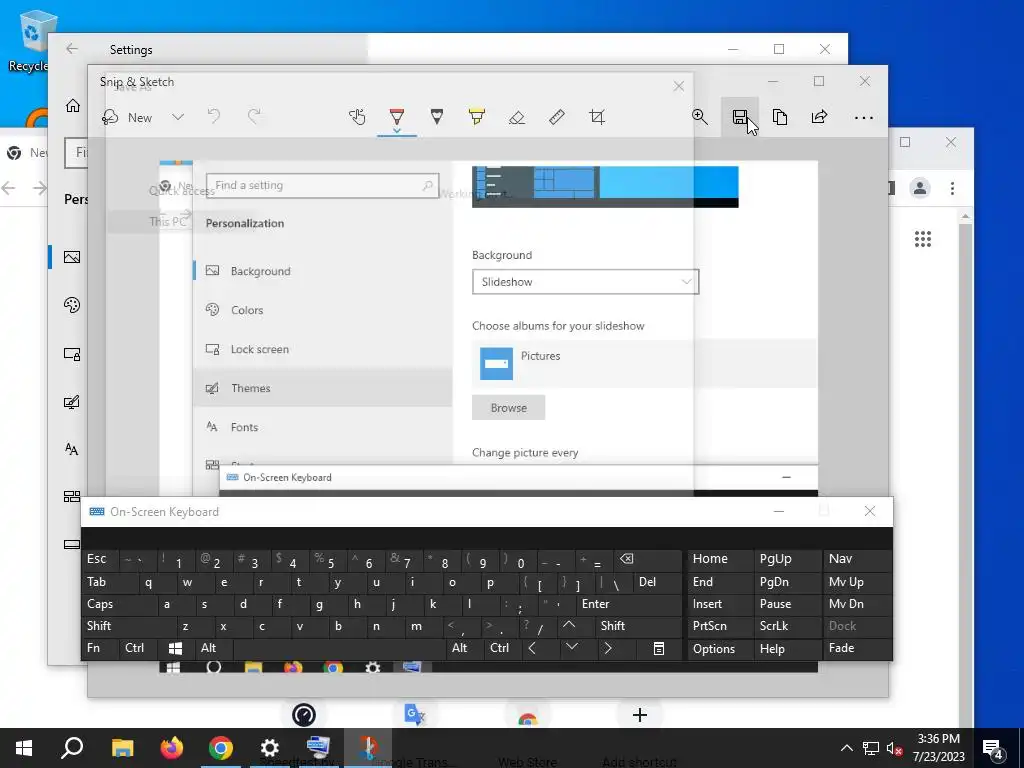Open Taskbar icon in Settings sidebar
Viewport: 1024px width, 768px height.
[72, 544]
